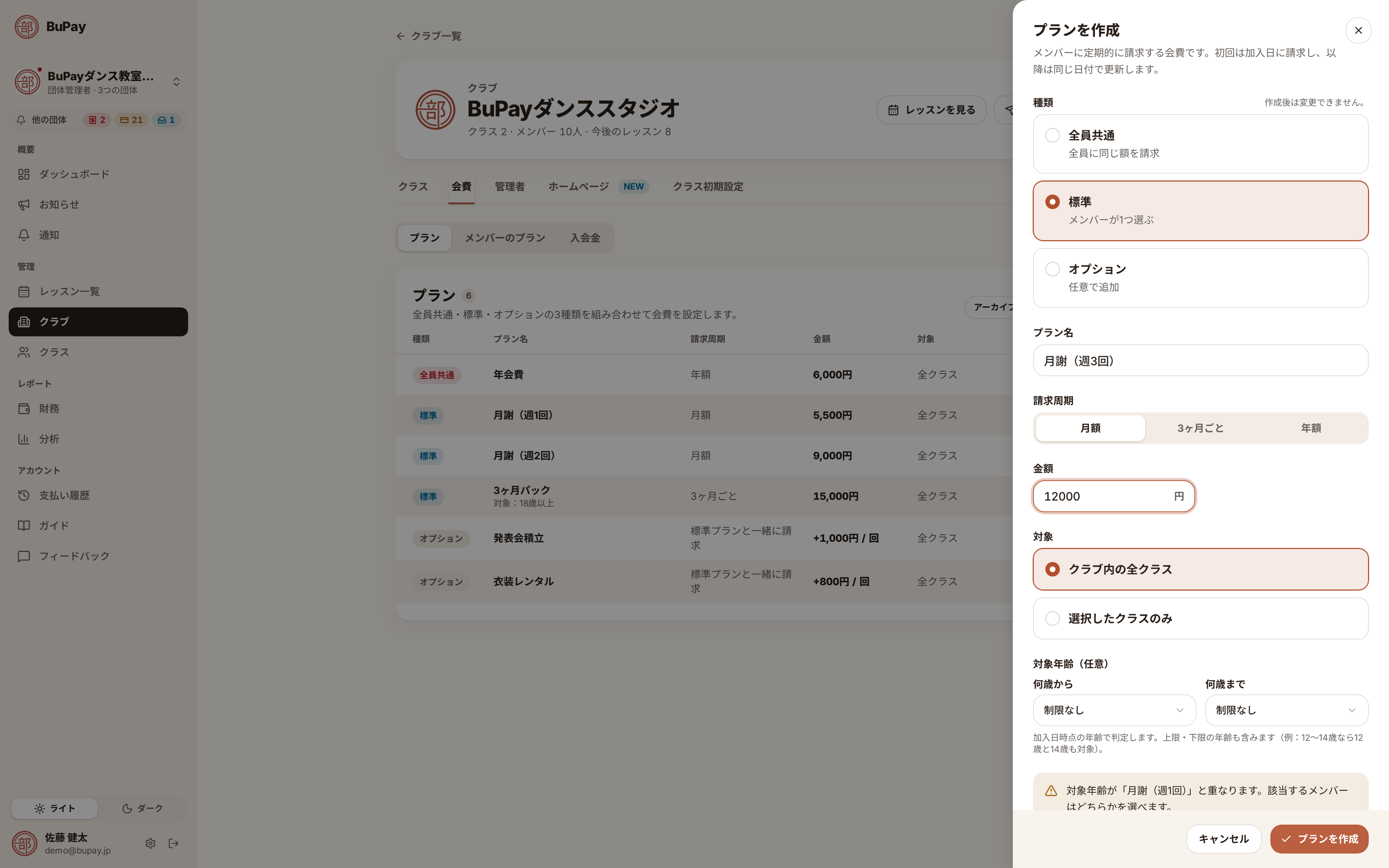The image size is (1389, 868).
Task: Click the settings gear next to 佐藤 健太
Action: tap(150, 843)
